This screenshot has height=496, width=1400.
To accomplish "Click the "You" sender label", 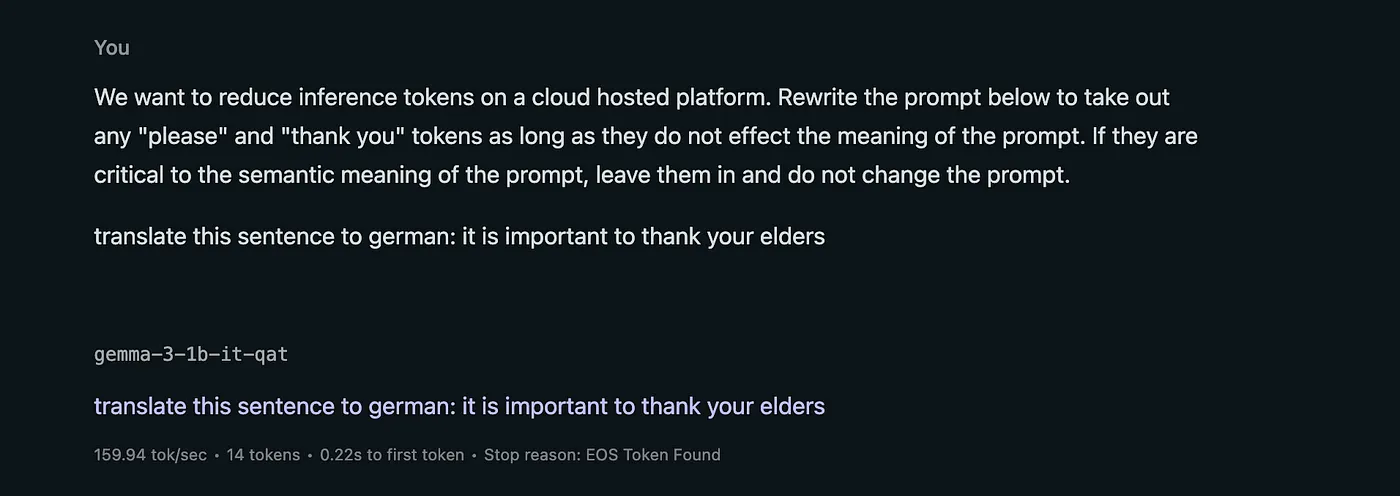I will (x=112, y=48).
